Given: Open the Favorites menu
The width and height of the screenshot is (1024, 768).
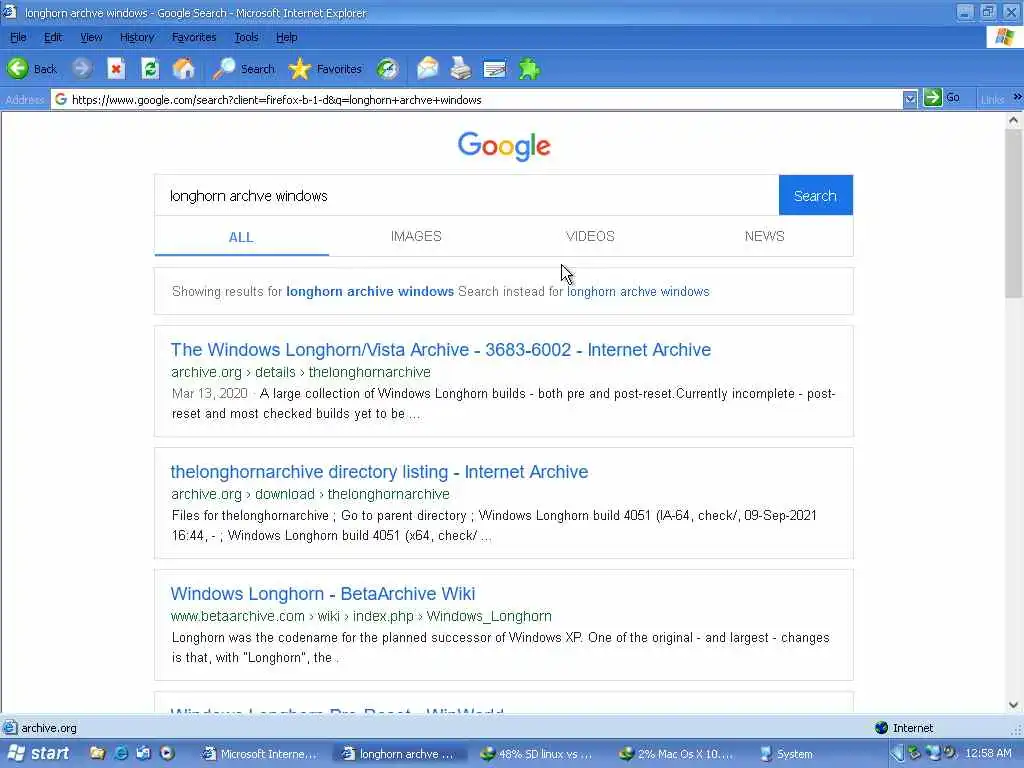Looking at the screenshot, I should (x=194, y=37).
